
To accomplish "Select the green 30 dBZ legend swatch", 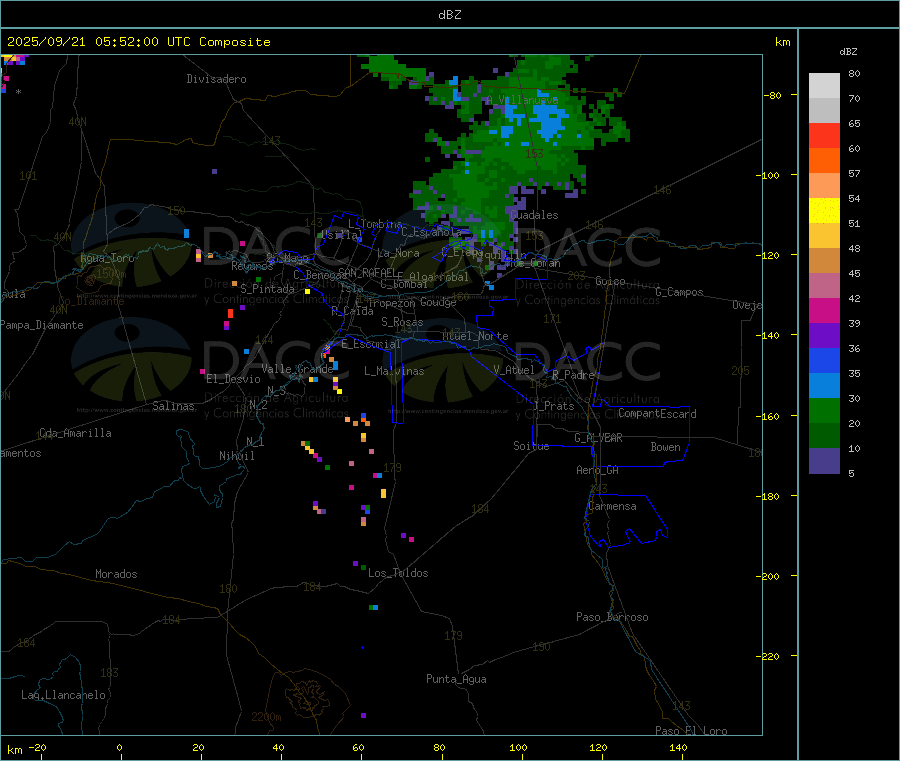I will point(824,410).
